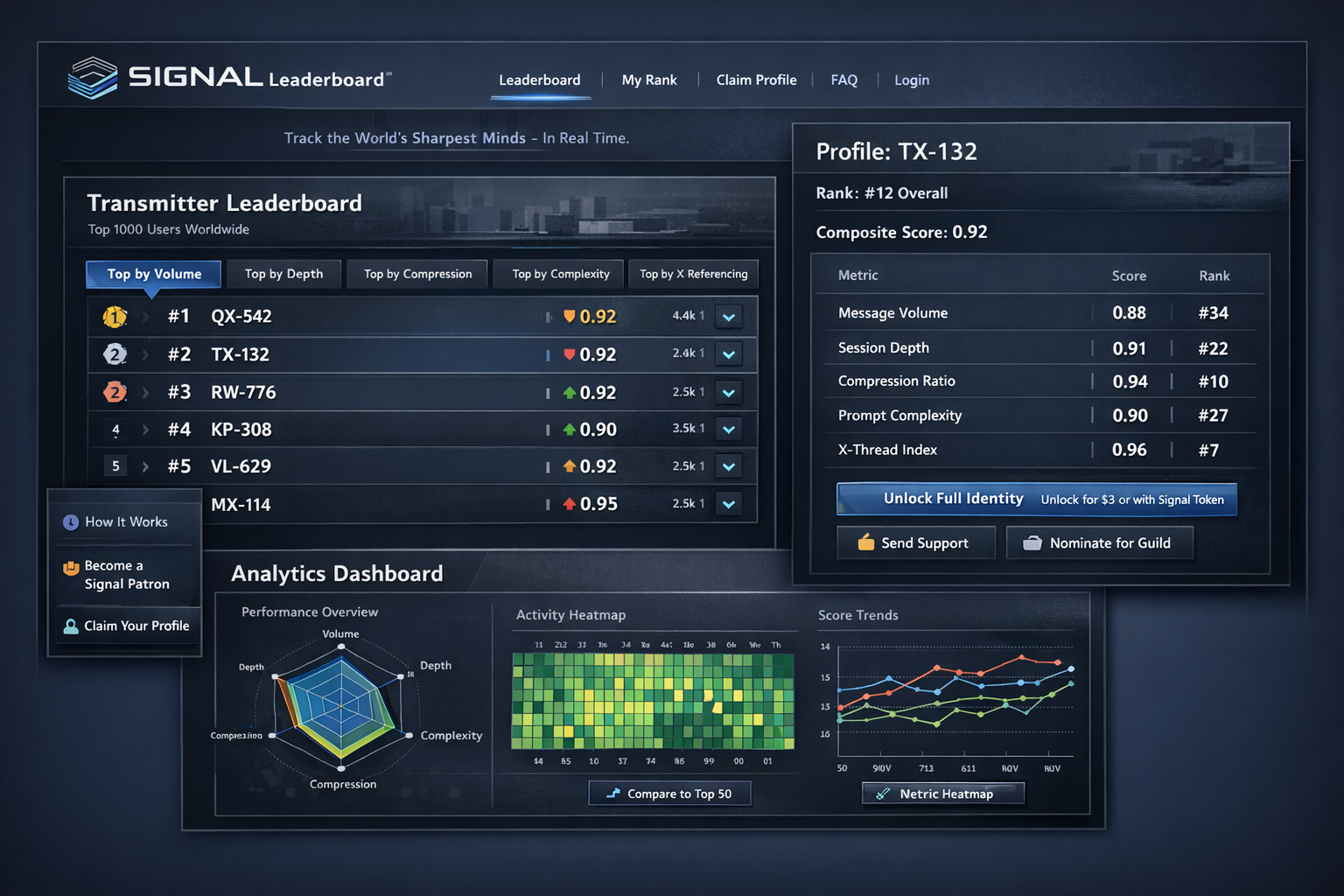Click the green up-arrow next to KP-308's score
Image resolution: width=1344 pixels, height=896 pixels.
point(571,429)
